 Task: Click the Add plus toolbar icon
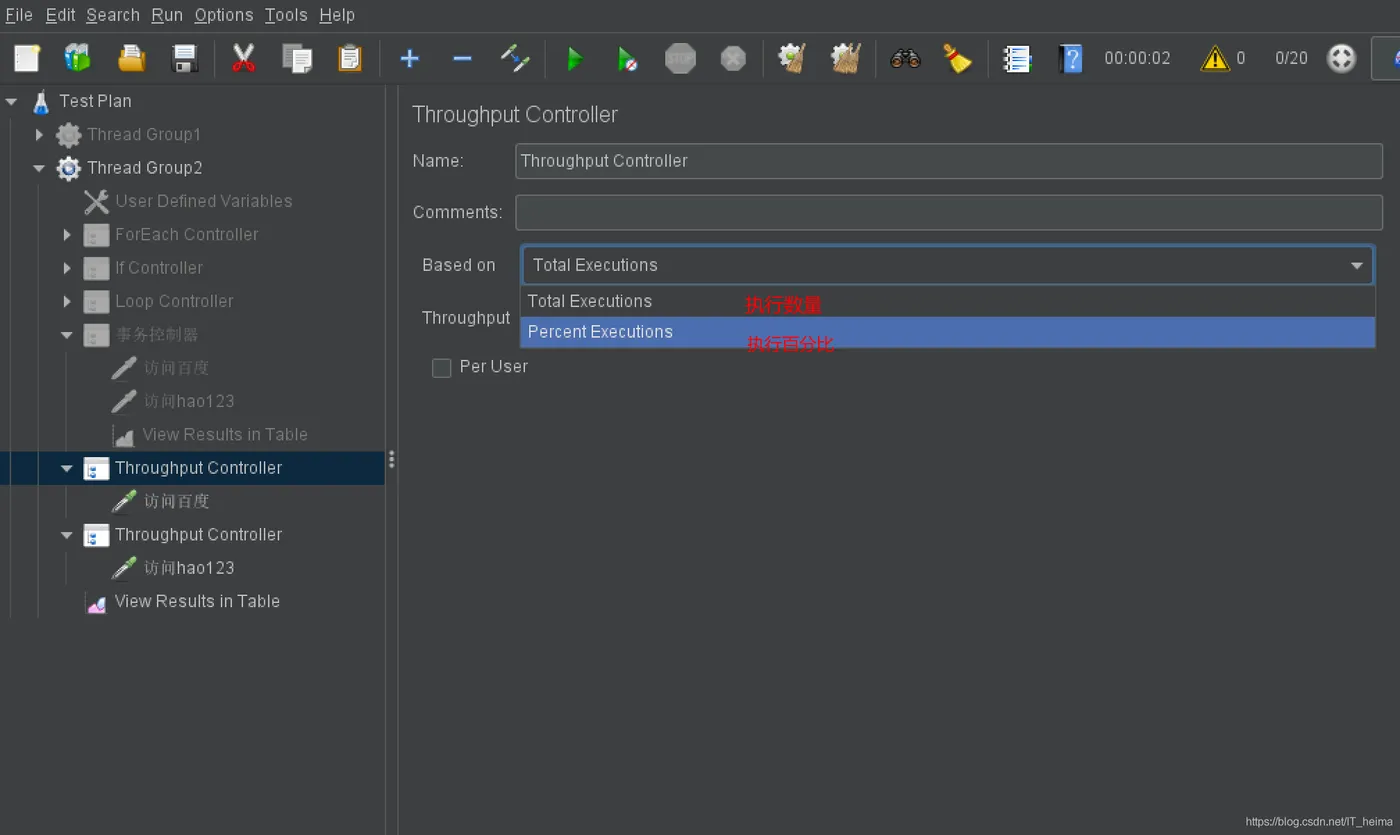[409, 59]
